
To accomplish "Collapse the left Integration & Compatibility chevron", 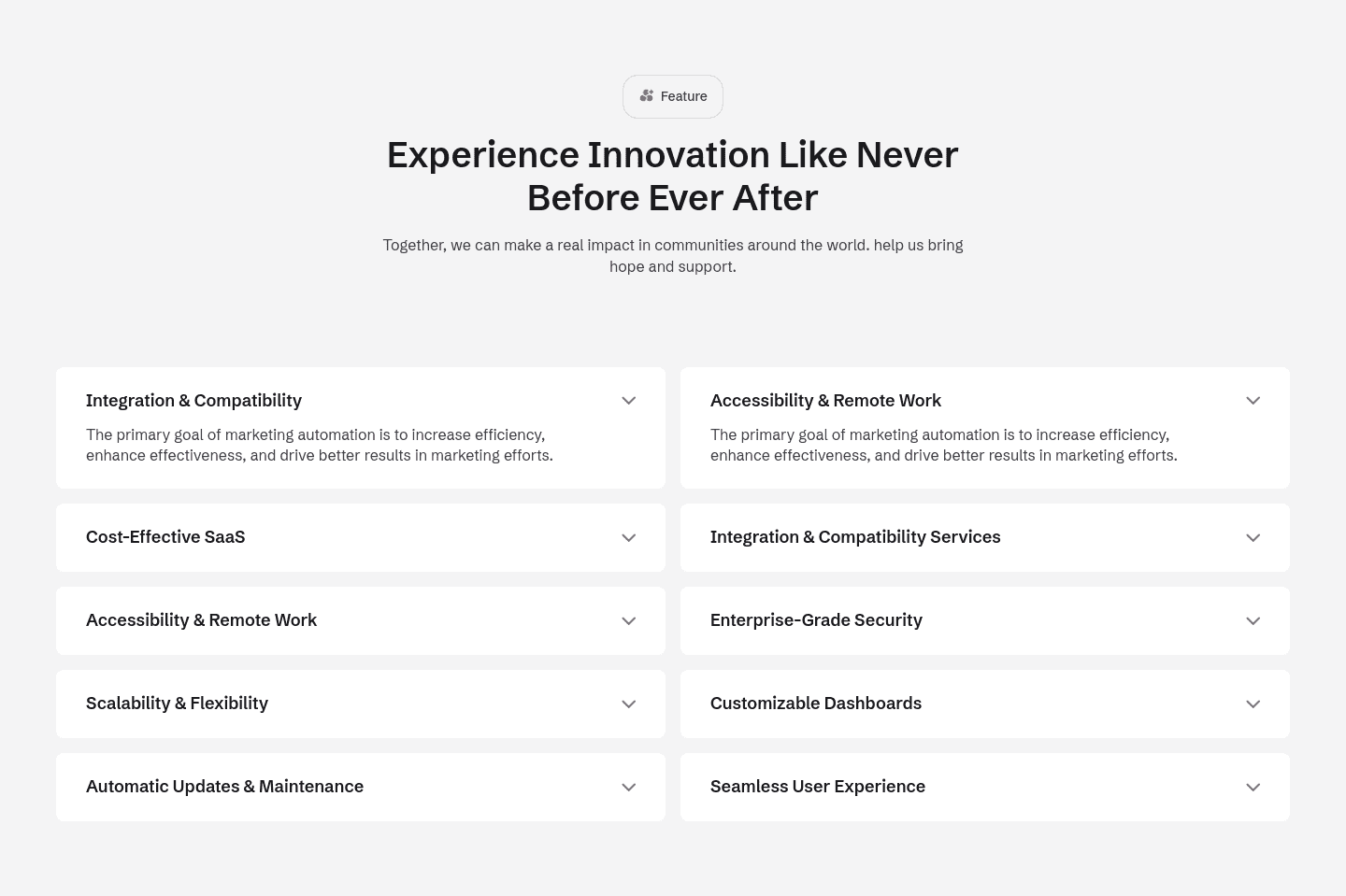I will pyautogui.click(x=628, y=401).
